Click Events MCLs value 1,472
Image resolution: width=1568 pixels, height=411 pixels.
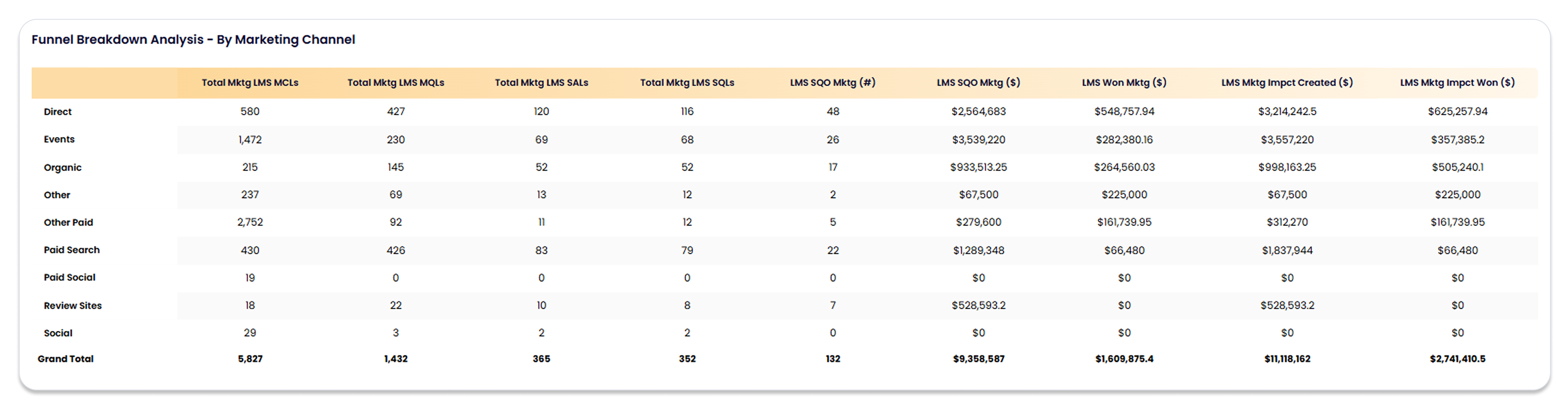click(249, 140)
